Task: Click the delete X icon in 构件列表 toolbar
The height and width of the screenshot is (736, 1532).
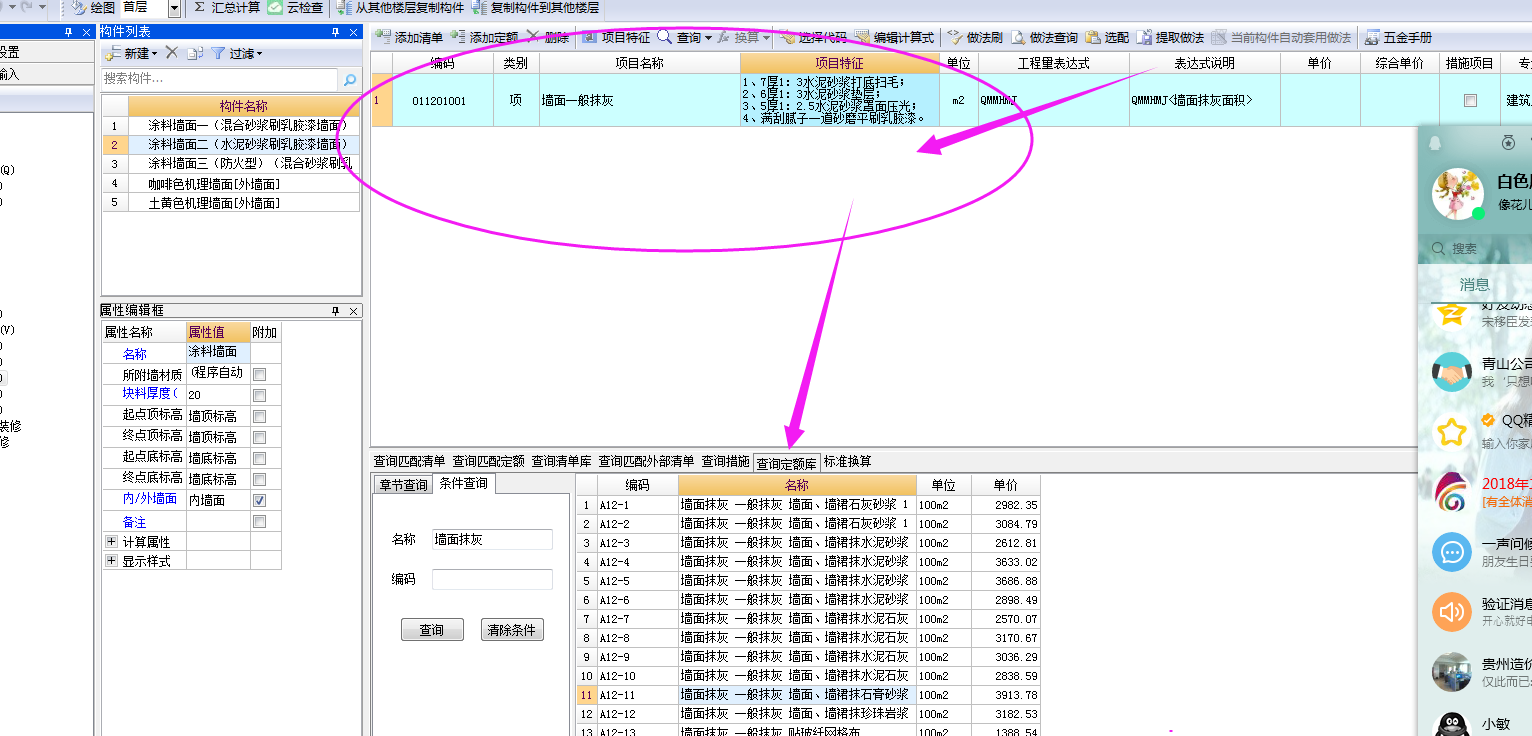Action: [171, 53]
